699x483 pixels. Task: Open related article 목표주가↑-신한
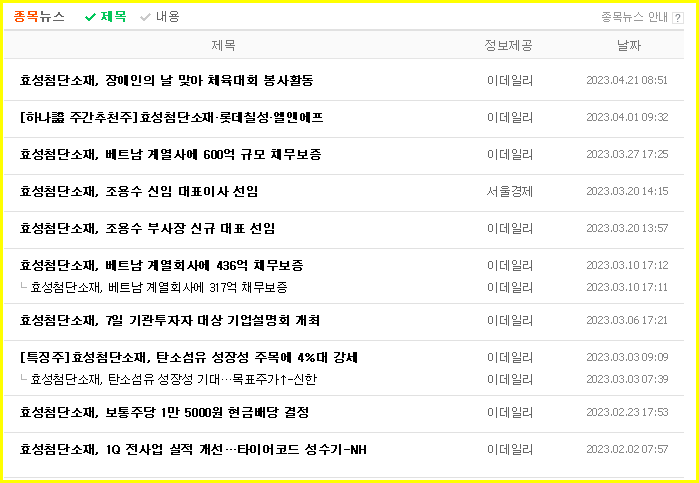(x=173, y=379)
